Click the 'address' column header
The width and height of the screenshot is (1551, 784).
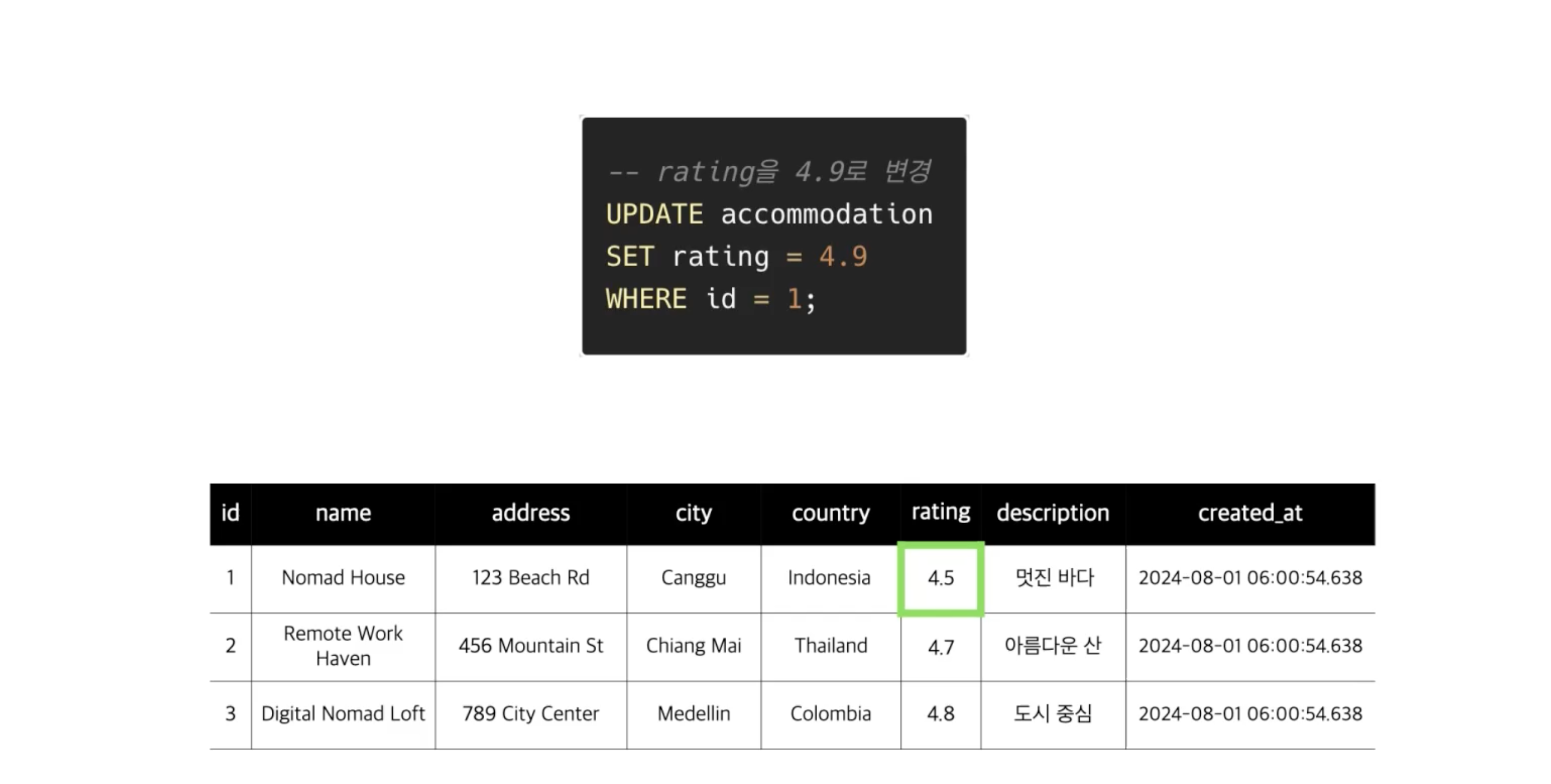pos(531,514)
